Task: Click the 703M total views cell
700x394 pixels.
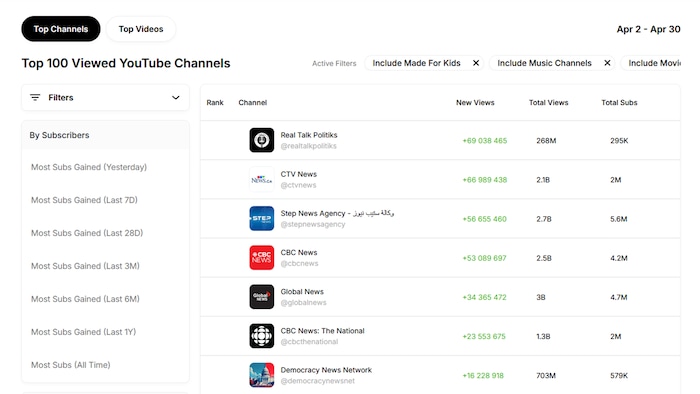Action: coord(546,376)
